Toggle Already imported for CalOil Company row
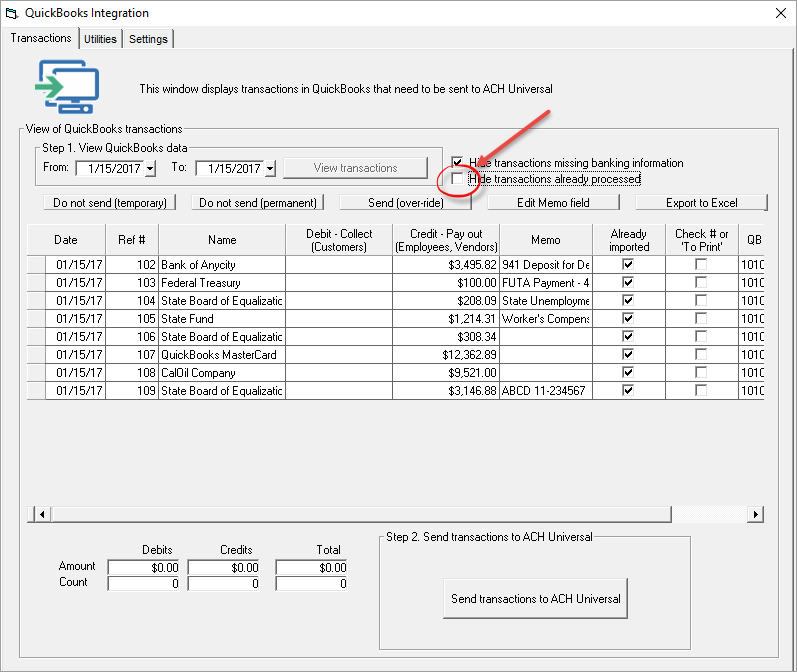The image size is (797, 672). 628,372
